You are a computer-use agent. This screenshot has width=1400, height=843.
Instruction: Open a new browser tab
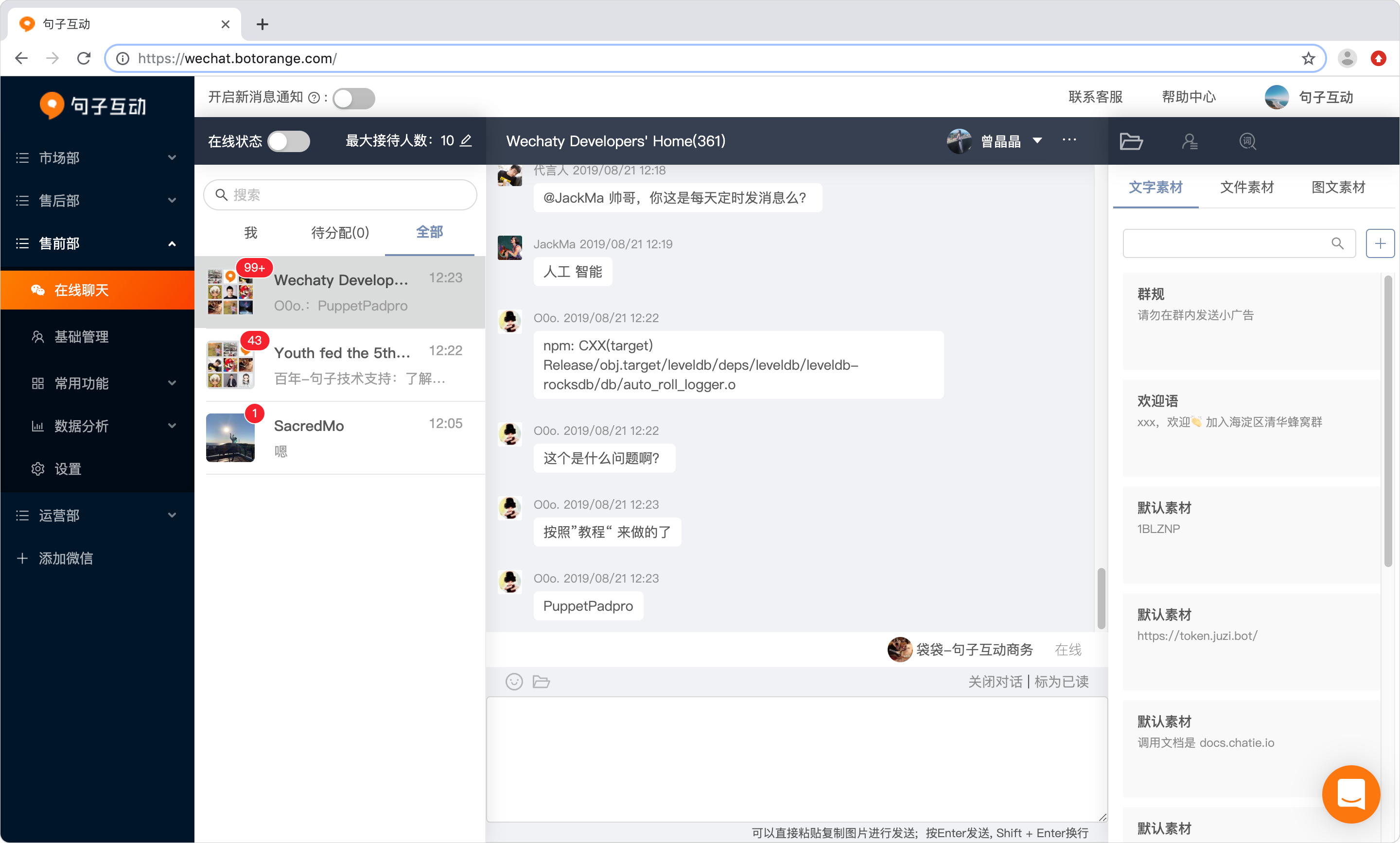coord(262,24)
